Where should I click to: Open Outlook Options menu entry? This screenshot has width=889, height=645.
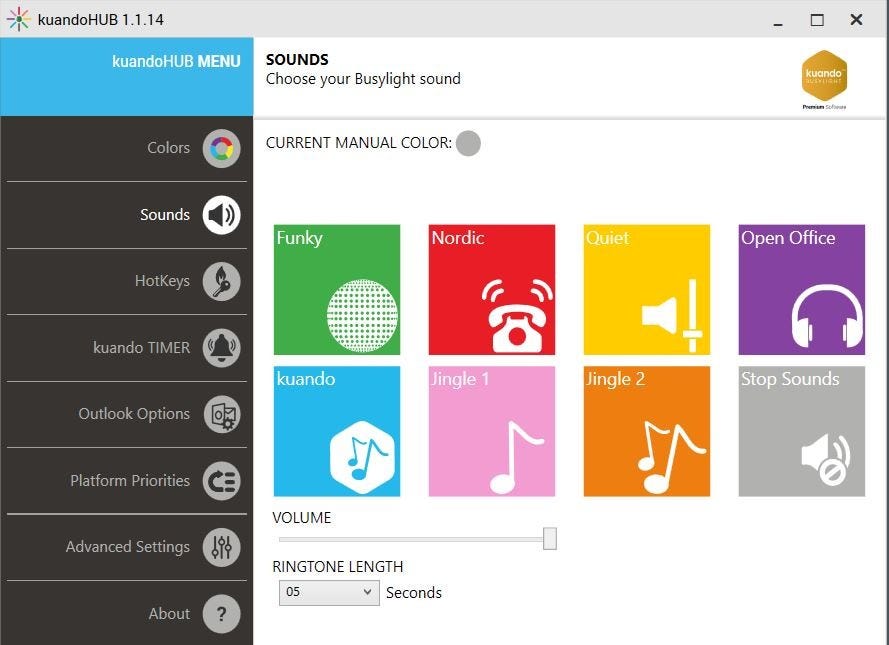[x=134, y=414]
